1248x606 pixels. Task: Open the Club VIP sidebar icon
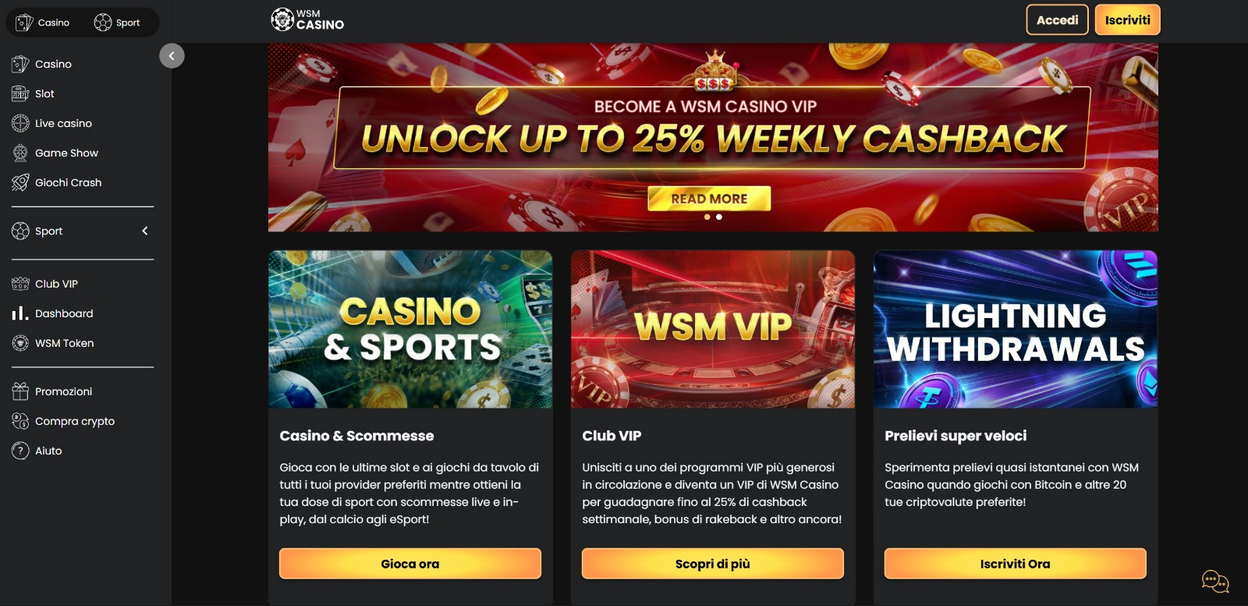coord(20,284)
